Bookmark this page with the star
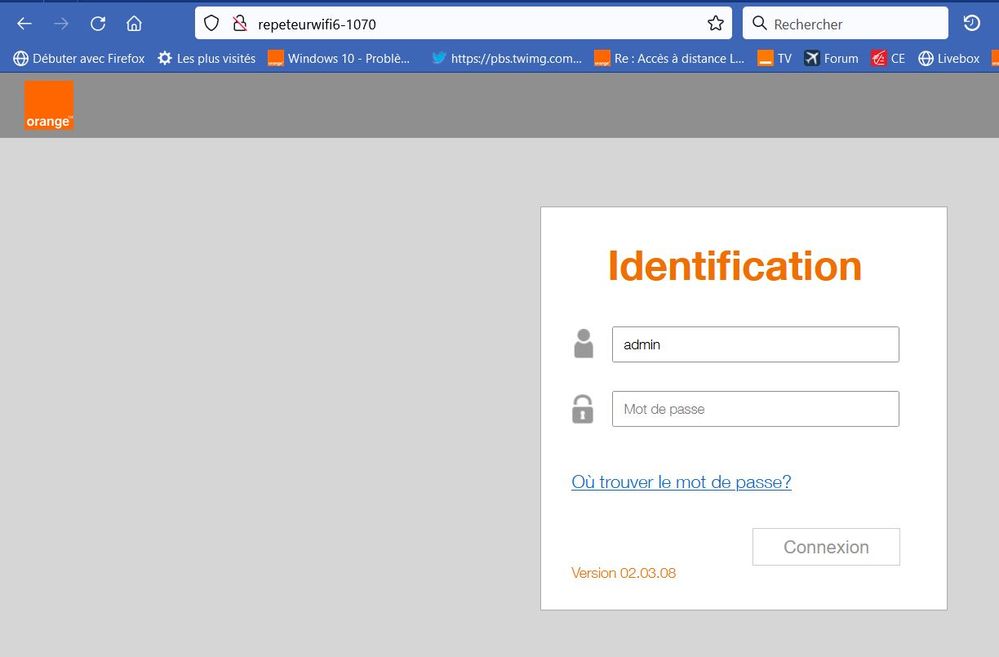Image resolution: width=999 pixels, height=657 pixels. point(715,24)
